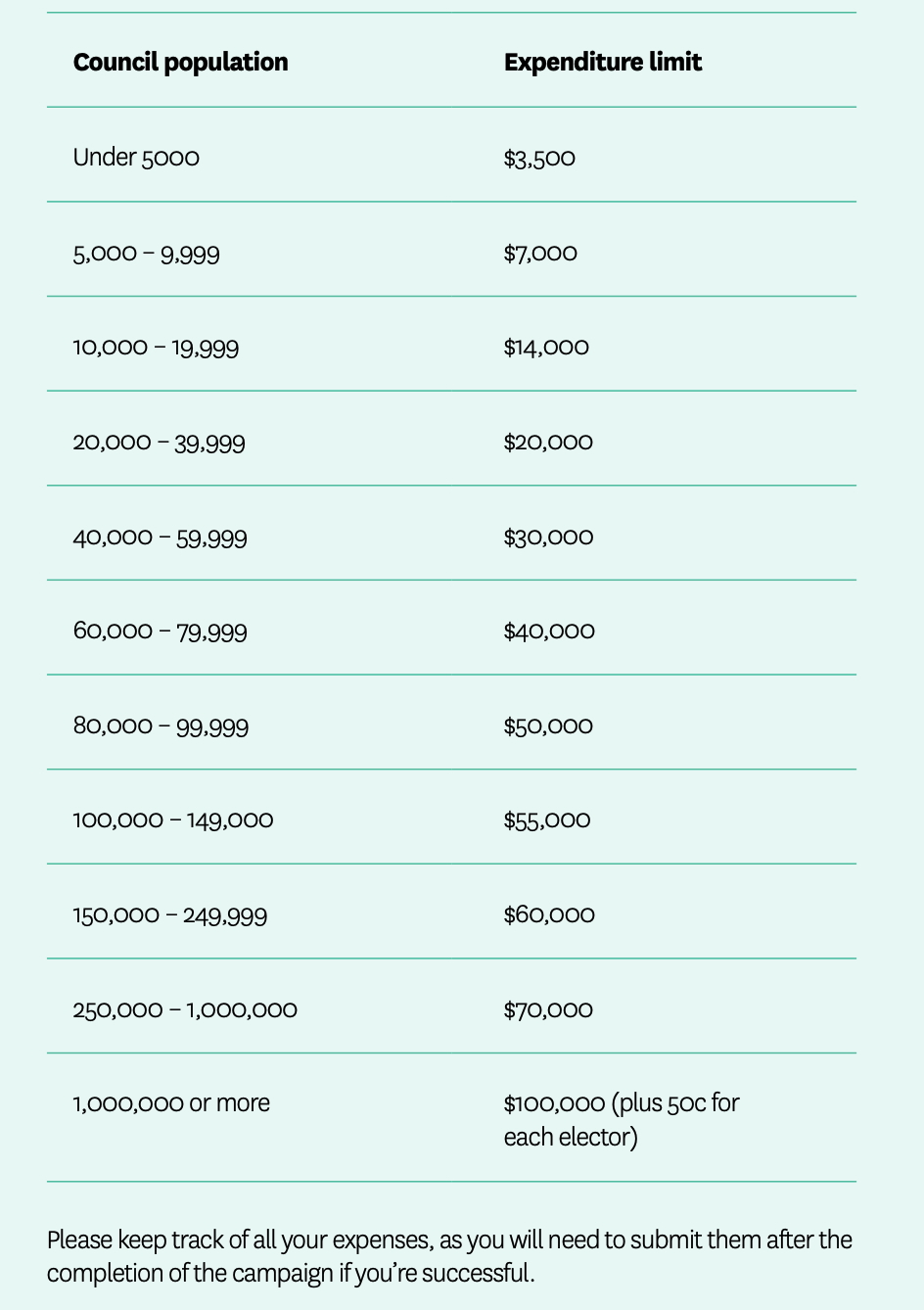Click the $40,000 expenditure value
924x1310 pixels.
pos(549,631)
